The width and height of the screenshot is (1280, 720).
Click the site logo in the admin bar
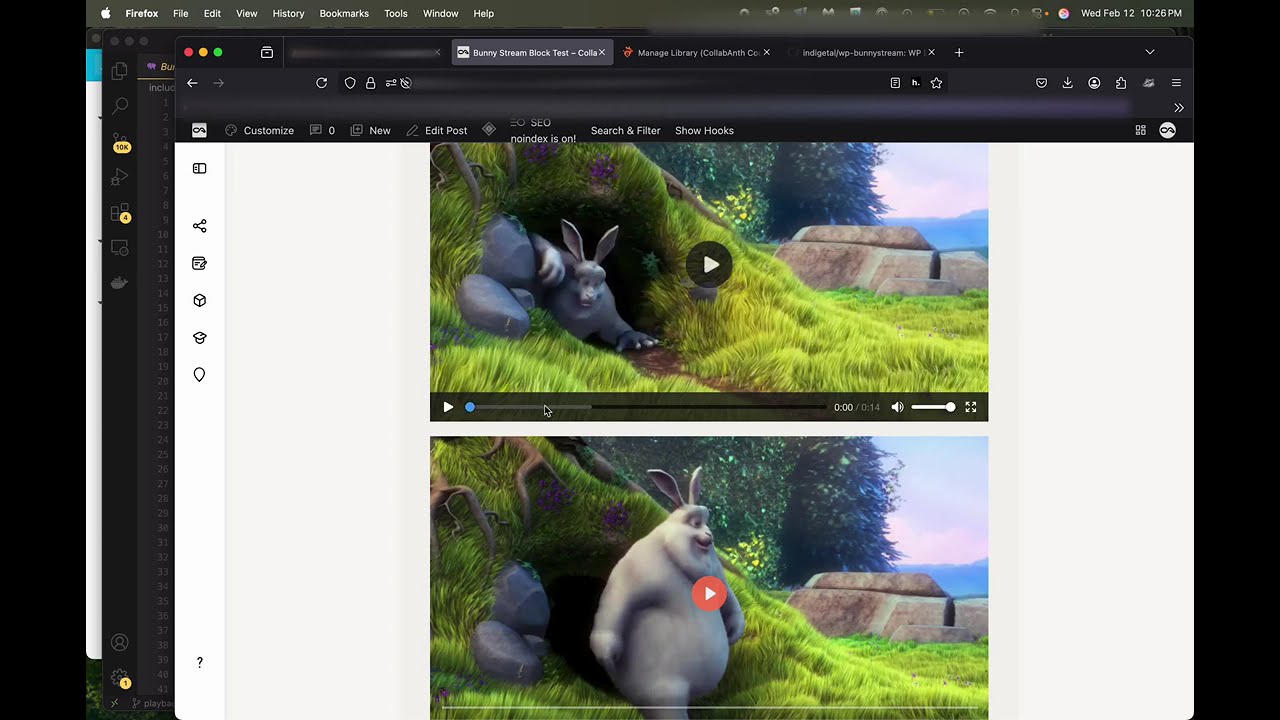pos(199,130)
